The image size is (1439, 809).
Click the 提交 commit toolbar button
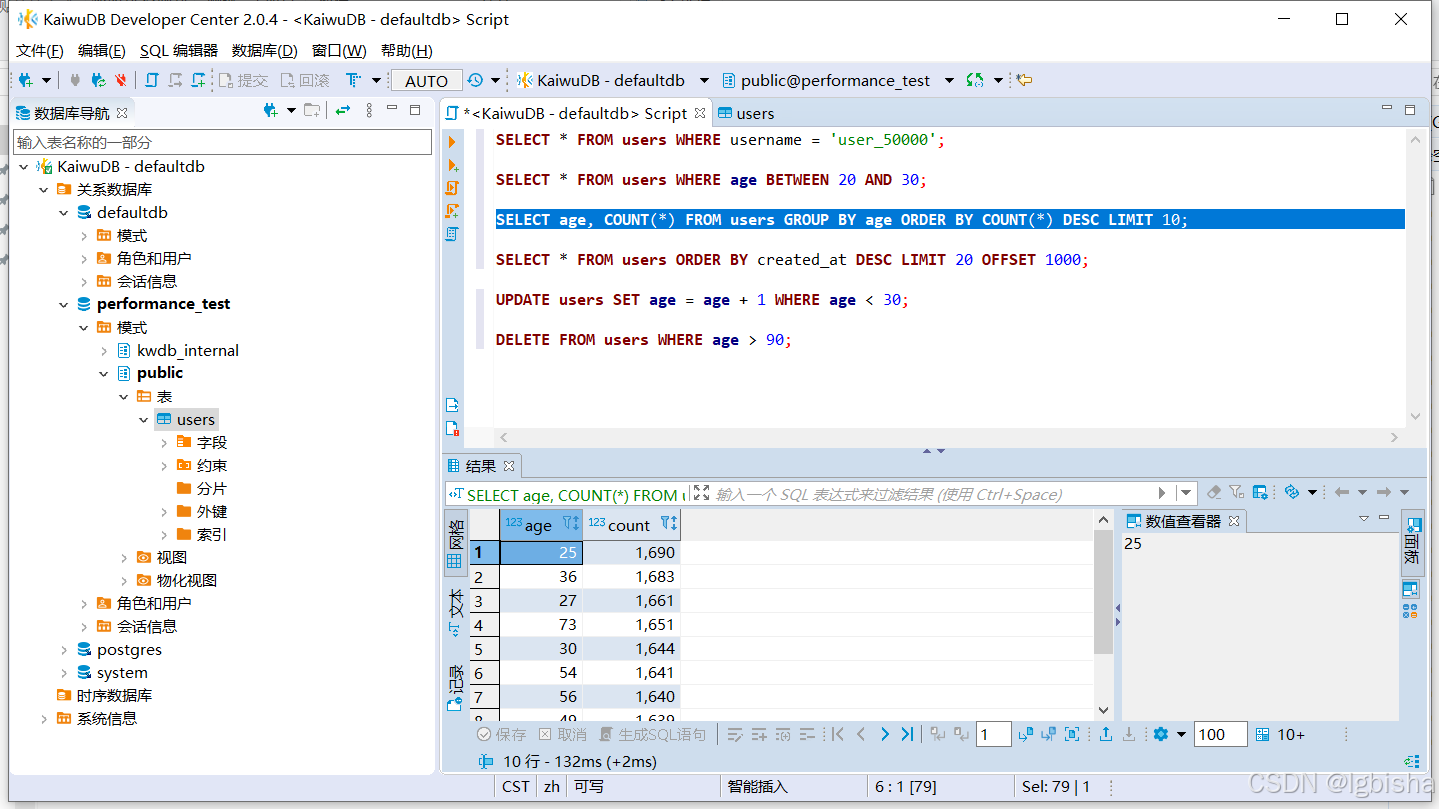click(x=243, y=80)
